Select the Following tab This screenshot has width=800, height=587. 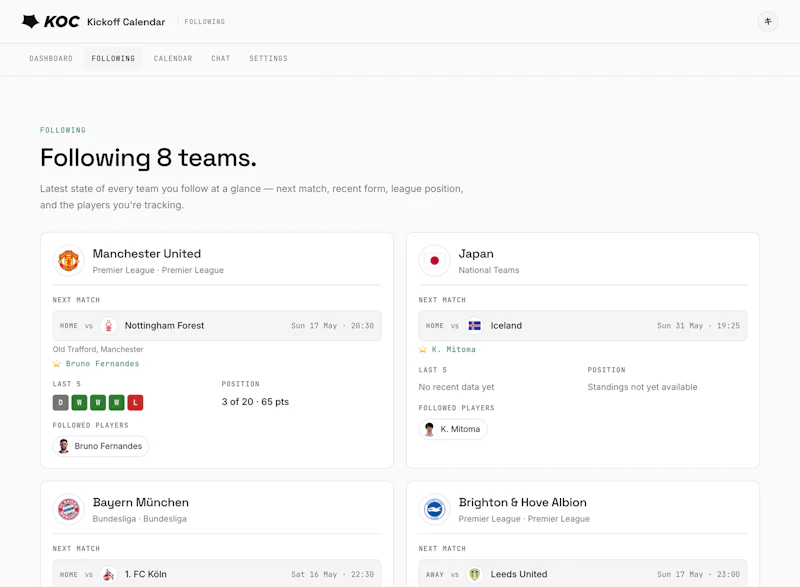pos(113,59)
